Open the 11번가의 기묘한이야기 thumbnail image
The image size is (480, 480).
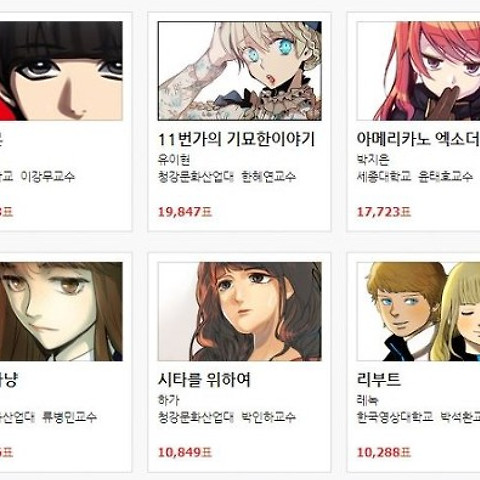pos(240,71)
